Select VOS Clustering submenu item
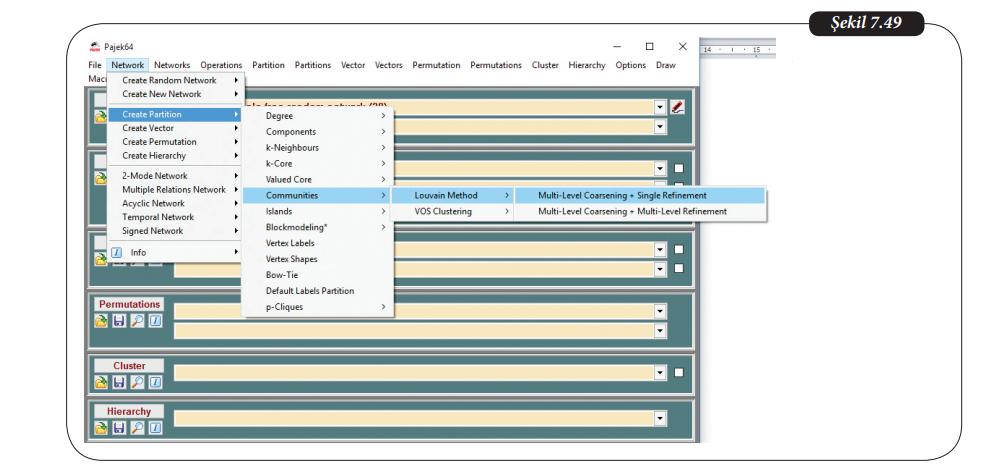 [442, 212]
